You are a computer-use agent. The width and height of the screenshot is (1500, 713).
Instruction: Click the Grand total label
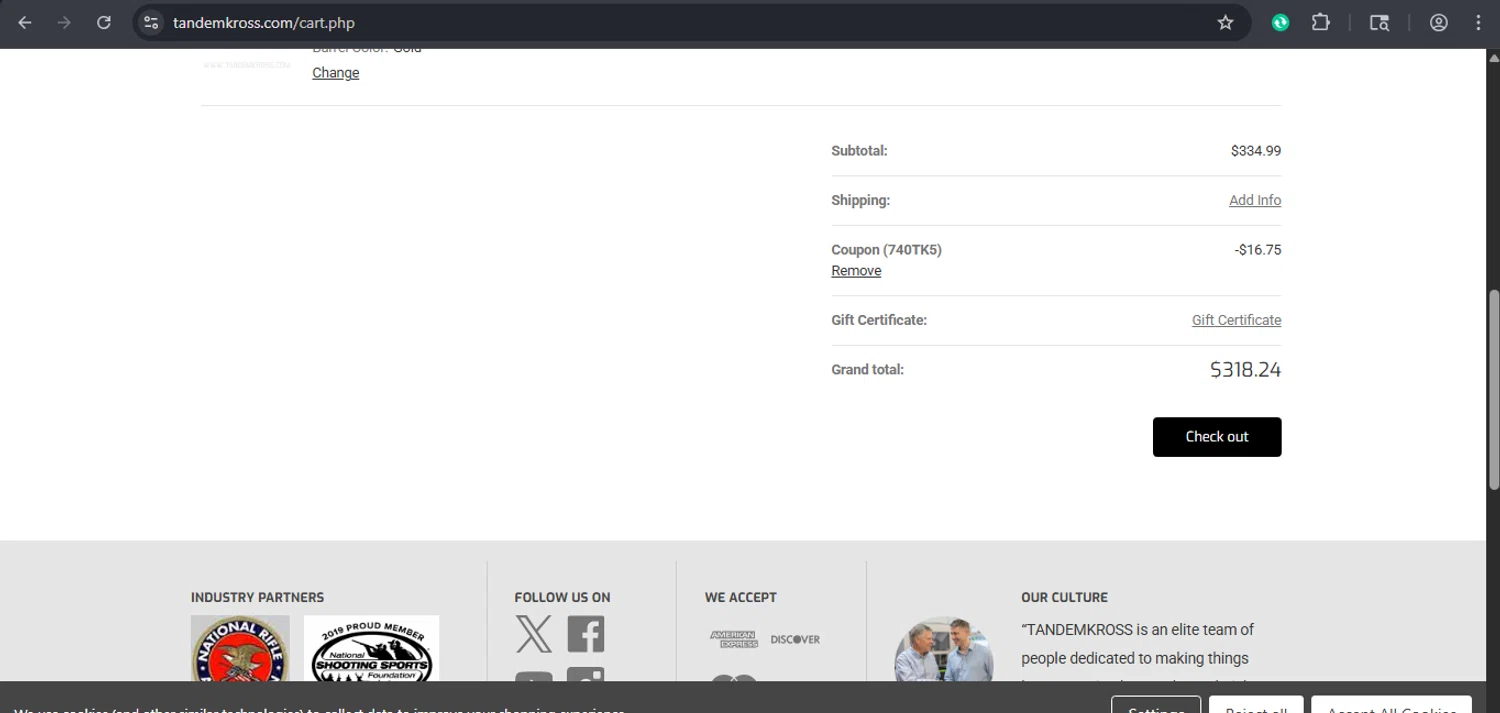[867, 370]
